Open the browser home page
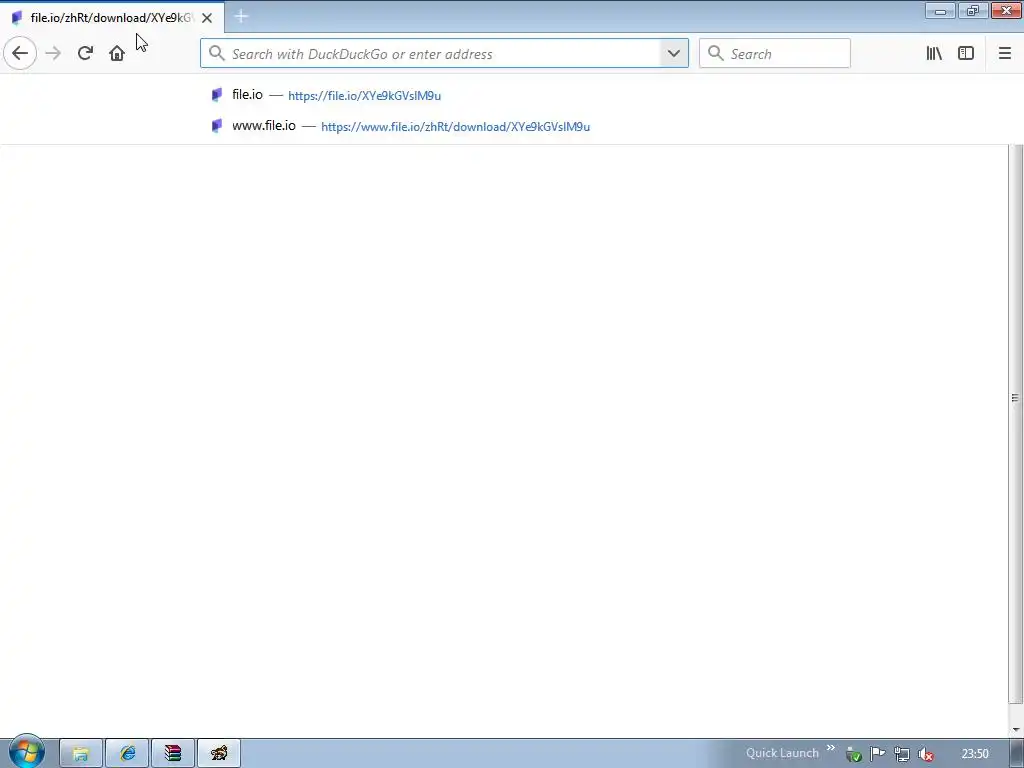Screen dimensions: 1024x768 [x=117, y=53]
